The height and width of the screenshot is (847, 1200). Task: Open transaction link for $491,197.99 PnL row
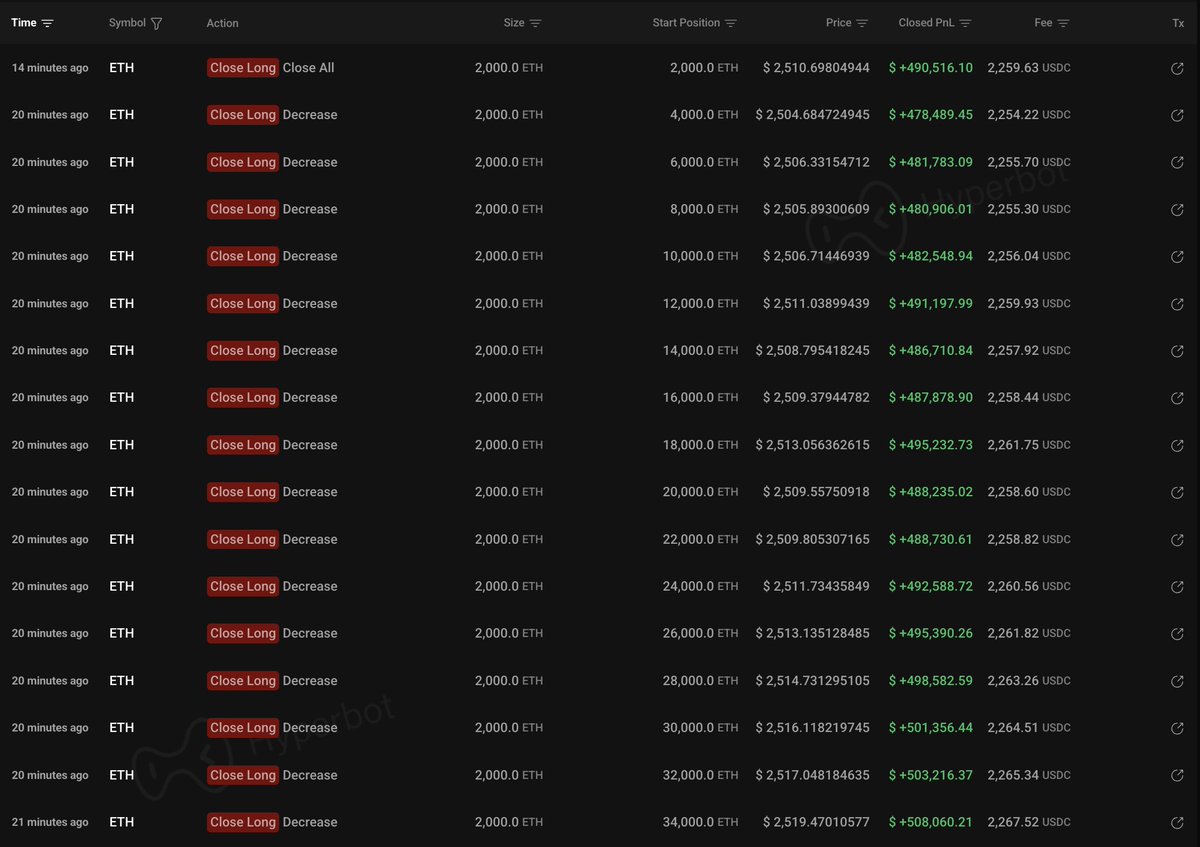pos(1177,304)
